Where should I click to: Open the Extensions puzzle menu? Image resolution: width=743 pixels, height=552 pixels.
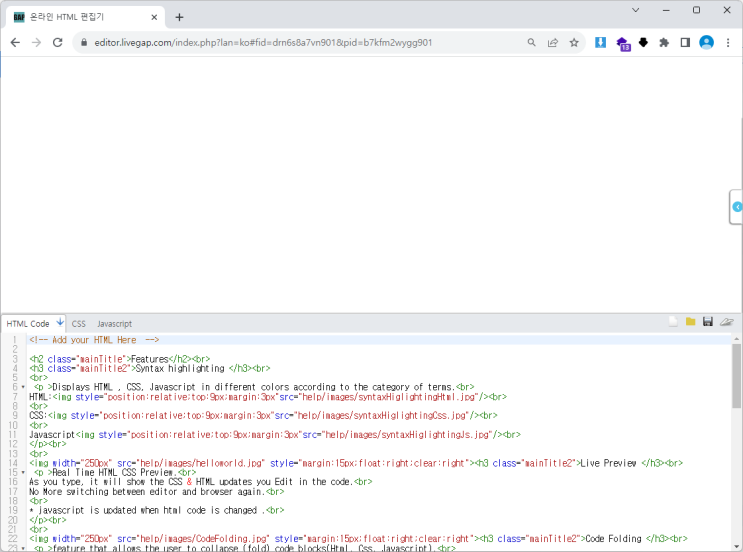664,43
